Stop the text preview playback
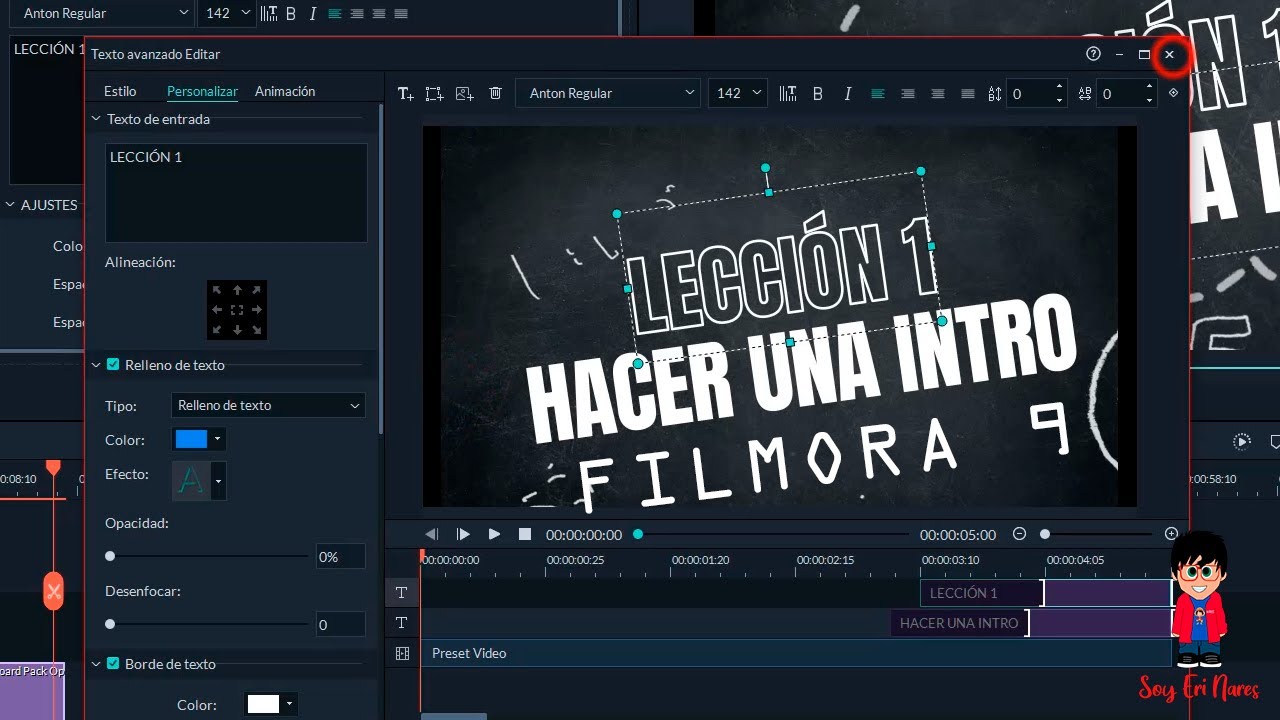Screen dimensions: 1280x720 coord(525,535)
